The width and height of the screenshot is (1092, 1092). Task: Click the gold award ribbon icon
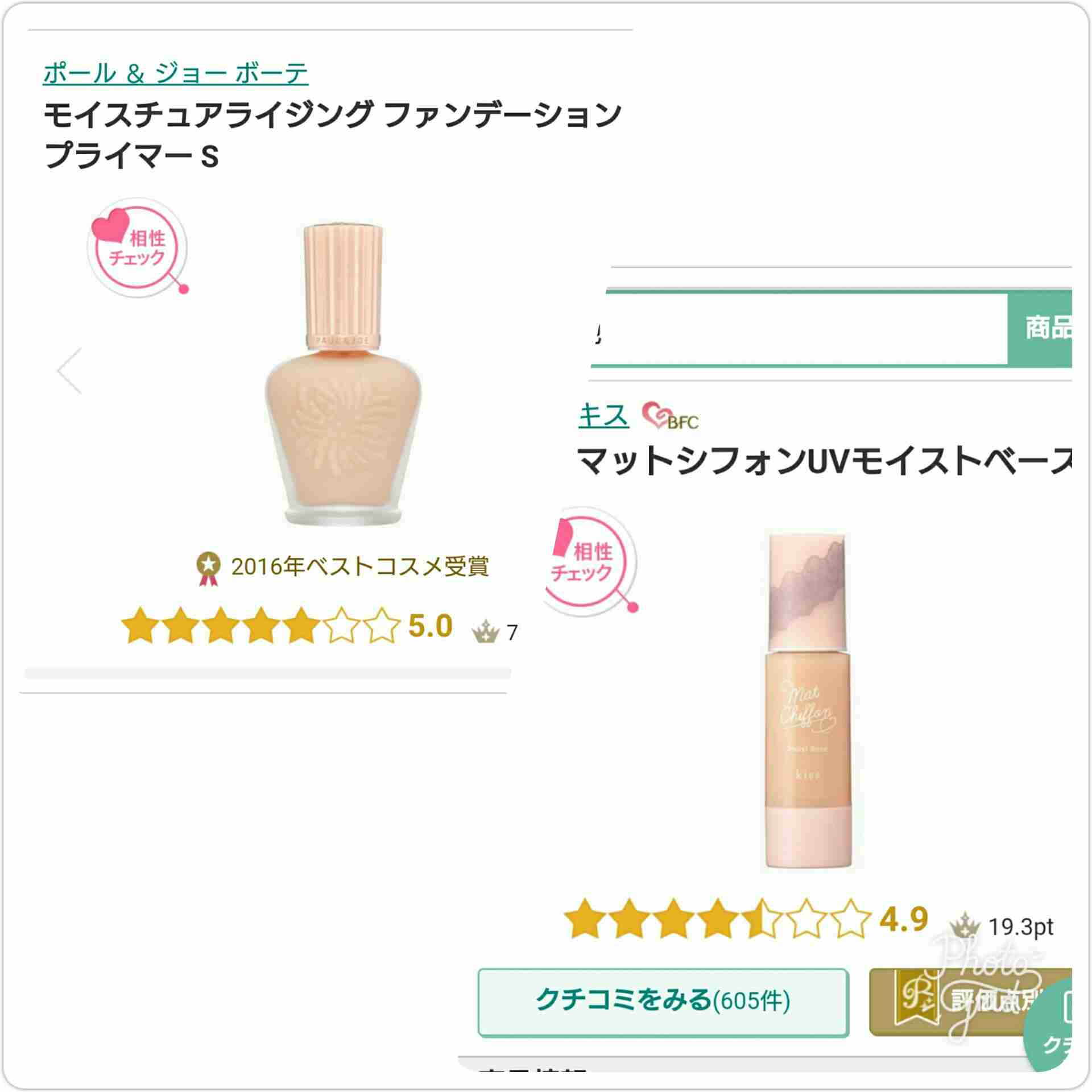tap(208, 569)
